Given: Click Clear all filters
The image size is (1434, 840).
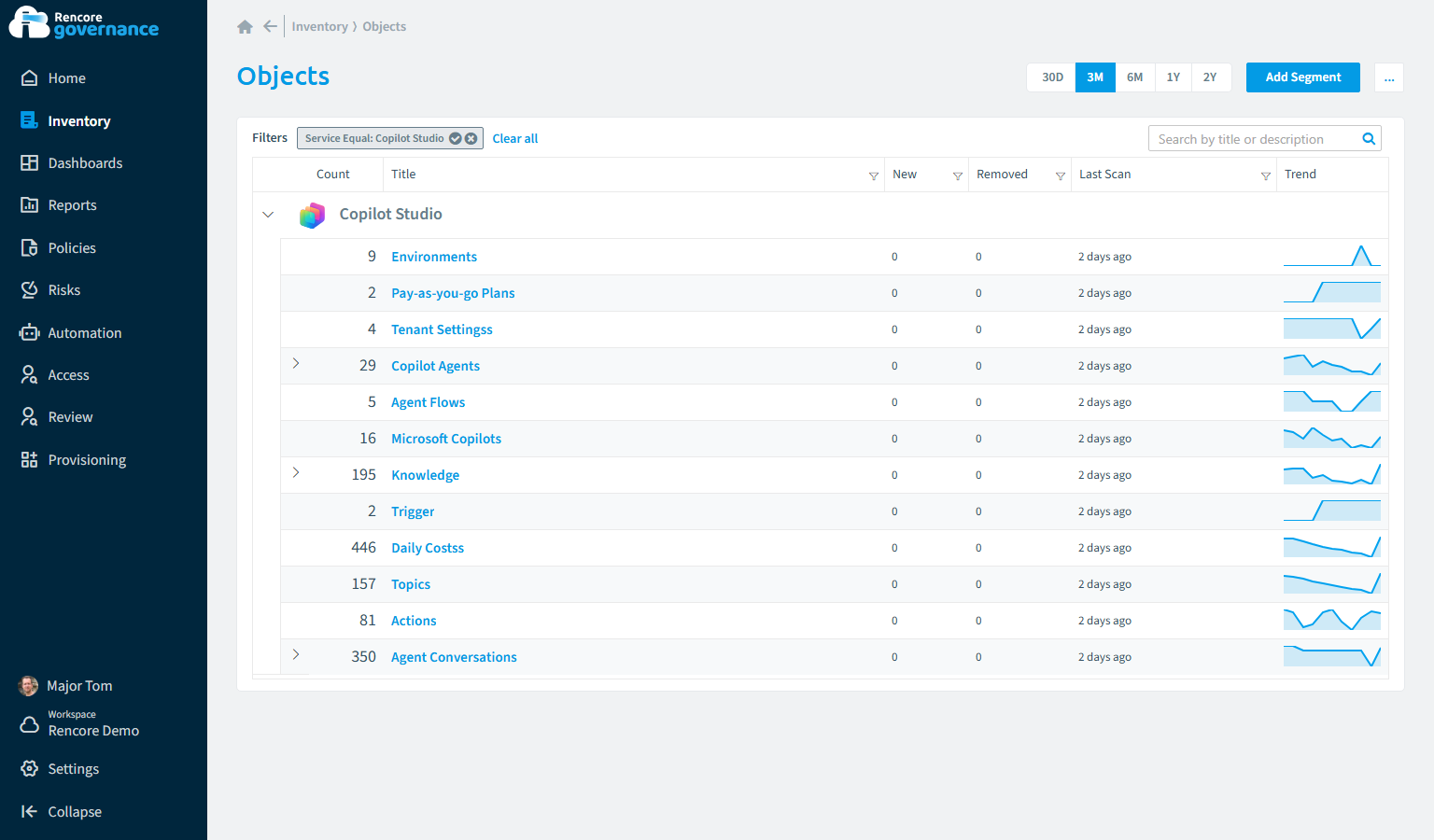Looking at the screenshot, I should (514, 139).
